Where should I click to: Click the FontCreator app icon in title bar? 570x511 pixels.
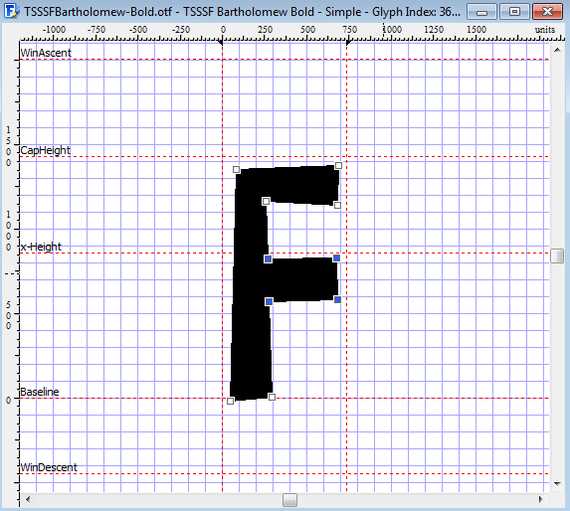coord(11,11)
